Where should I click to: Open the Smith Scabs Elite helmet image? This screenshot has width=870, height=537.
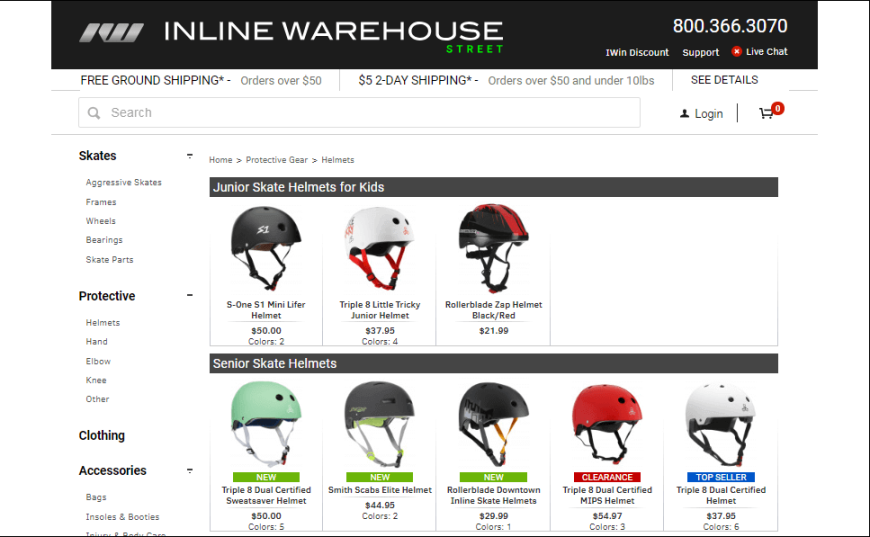[x=380, y=424]
